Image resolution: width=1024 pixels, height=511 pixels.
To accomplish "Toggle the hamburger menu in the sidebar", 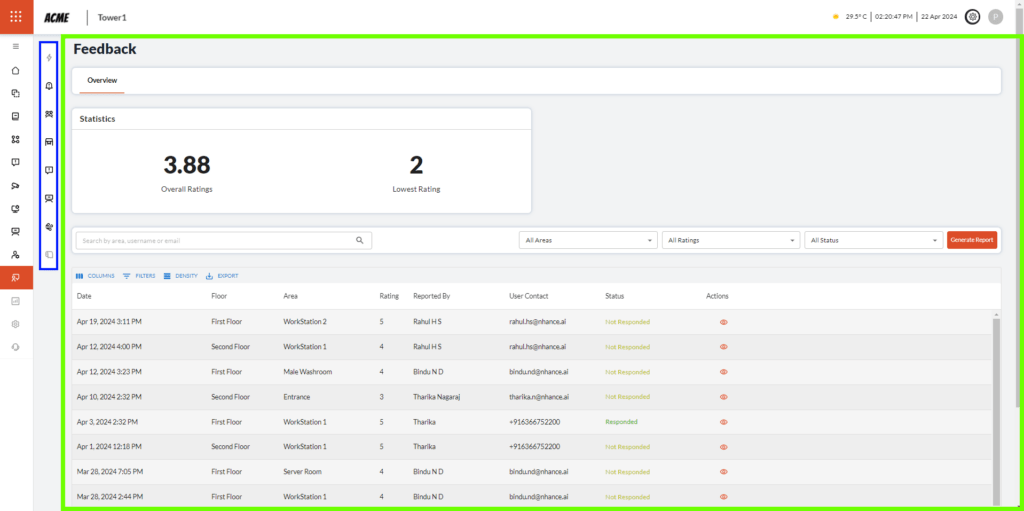I will point(15,47).
